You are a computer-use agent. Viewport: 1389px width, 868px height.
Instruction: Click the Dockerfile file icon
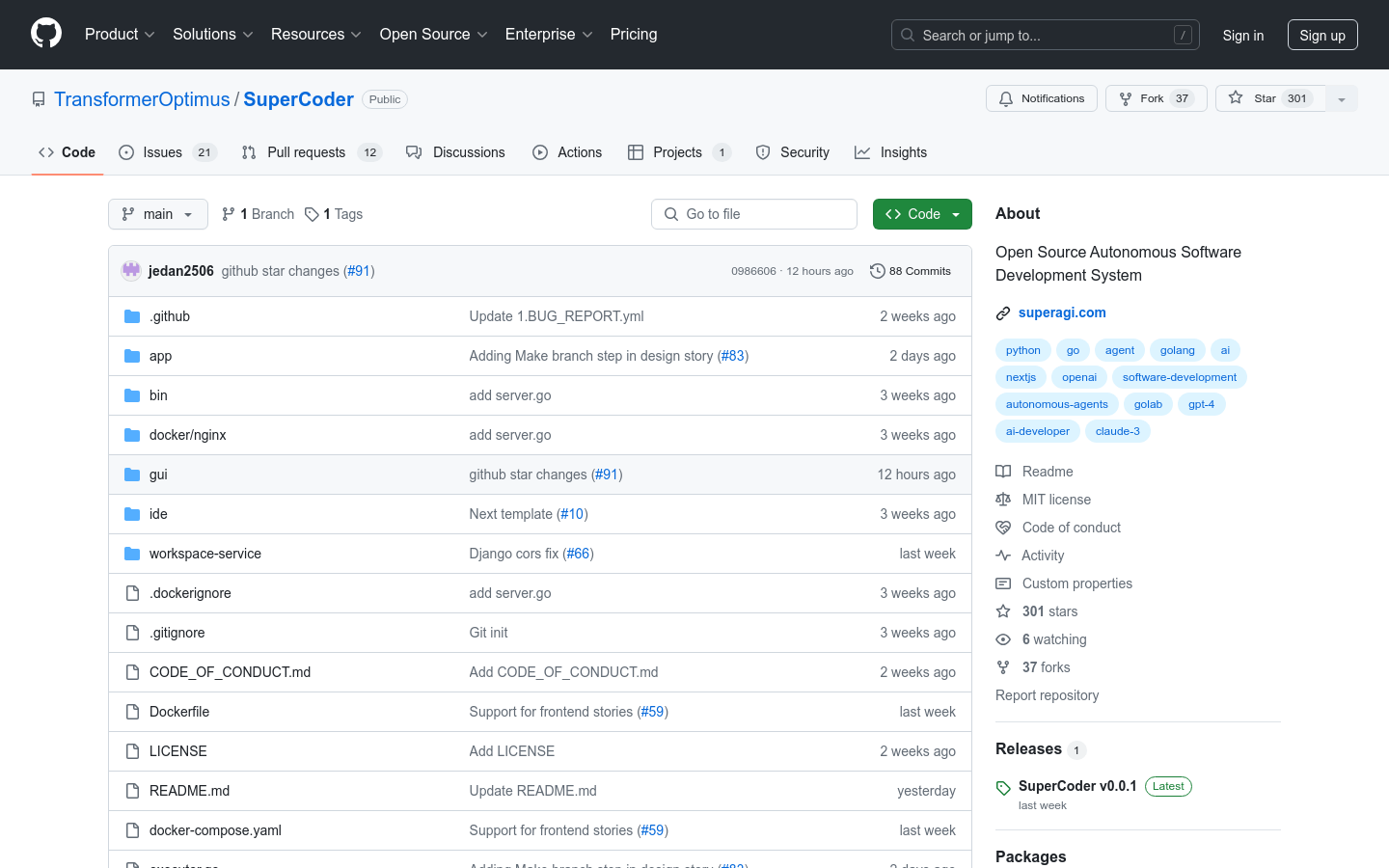(x=132, y=712)
